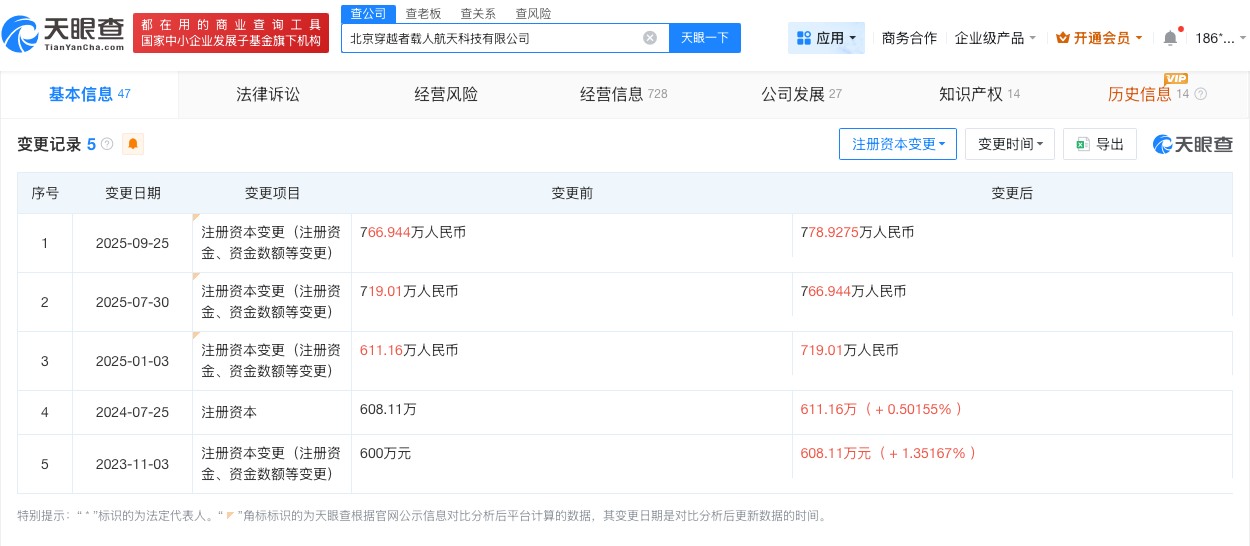Image resolution: width=1250 pixels, height=546 pixels.
Task: Open the 经营风险 tab
Action: tap(446, 95)
